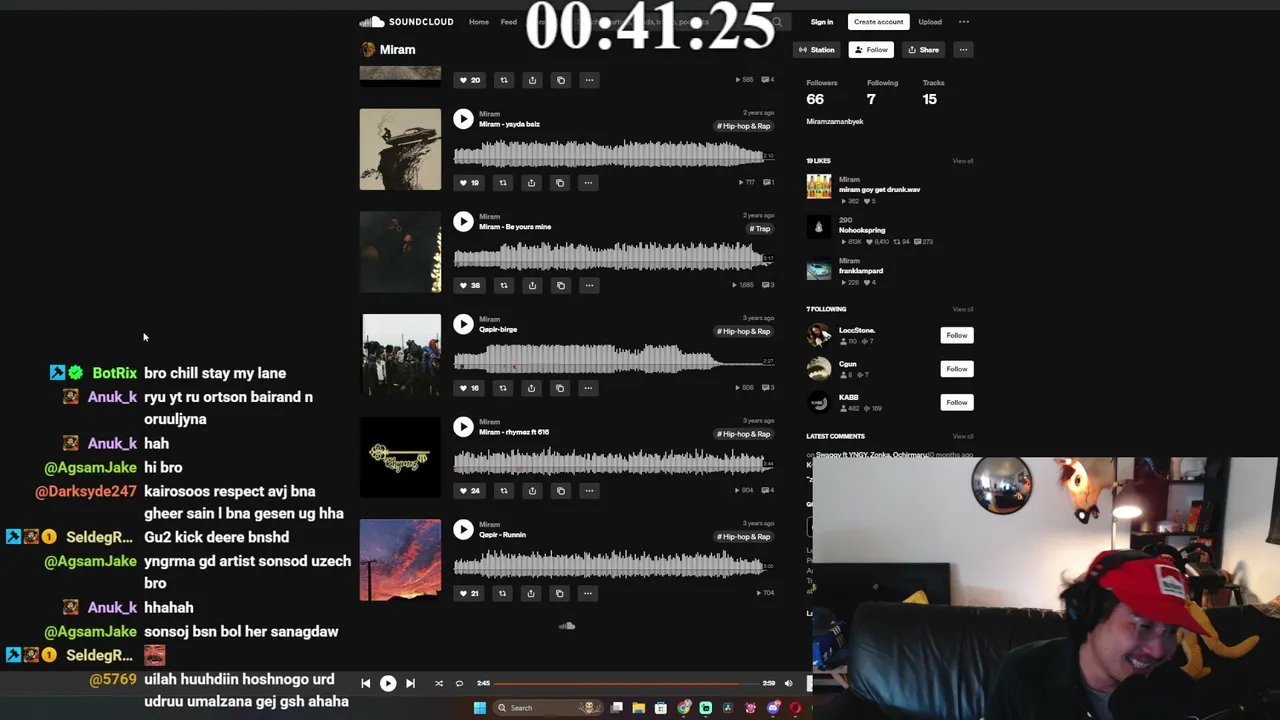This screenshot has height=720, width=1280.
Task: Copy link for "Qepir - Runnin" track
Action: coord(560,593)
